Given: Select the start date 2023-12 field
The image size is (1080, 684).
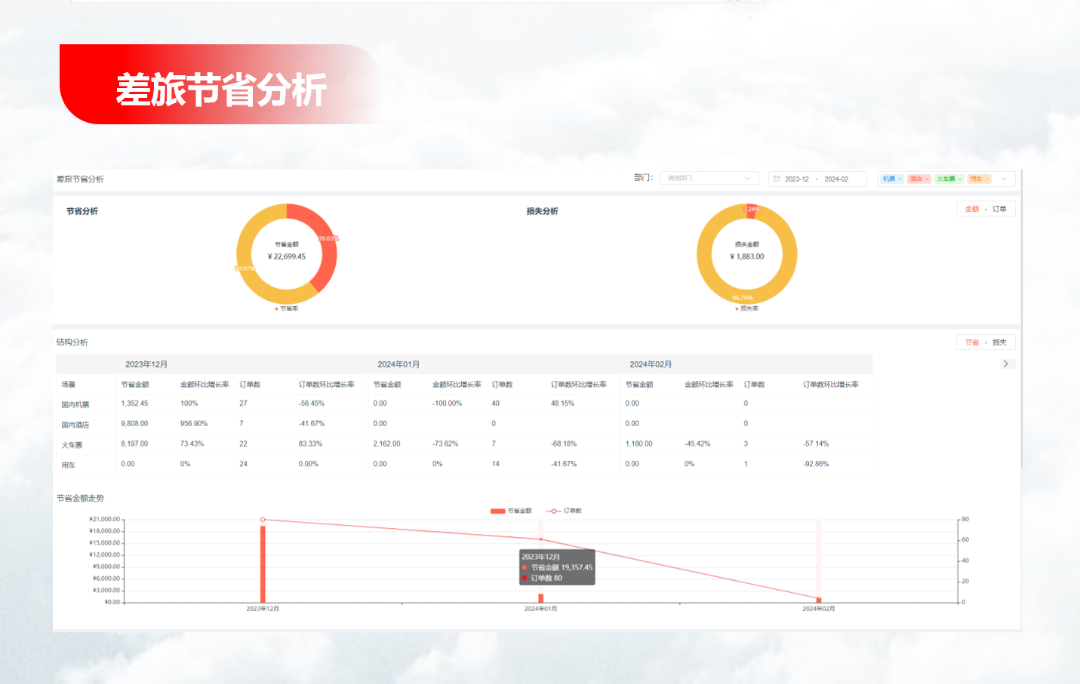Looking at the screenshot, I should click(797, 179).
